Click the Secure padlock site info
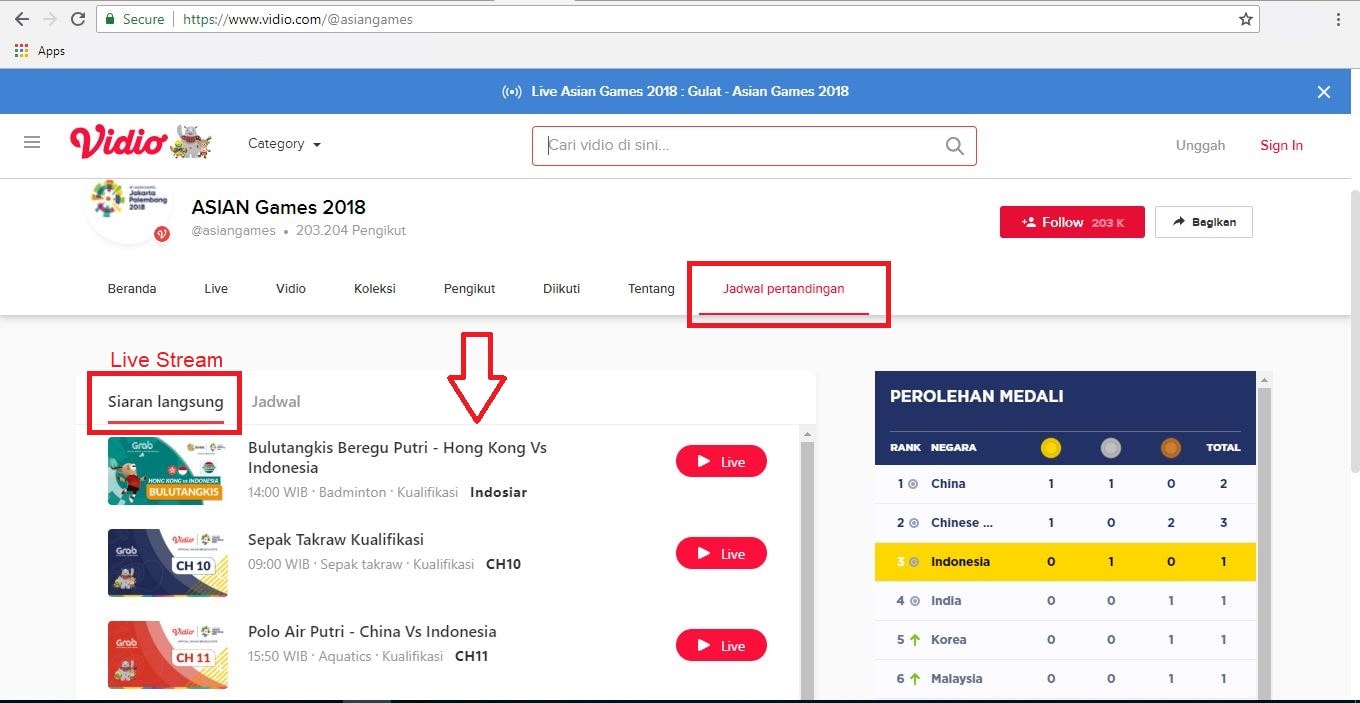This screenshot has height=703, width=1360. 135,19
